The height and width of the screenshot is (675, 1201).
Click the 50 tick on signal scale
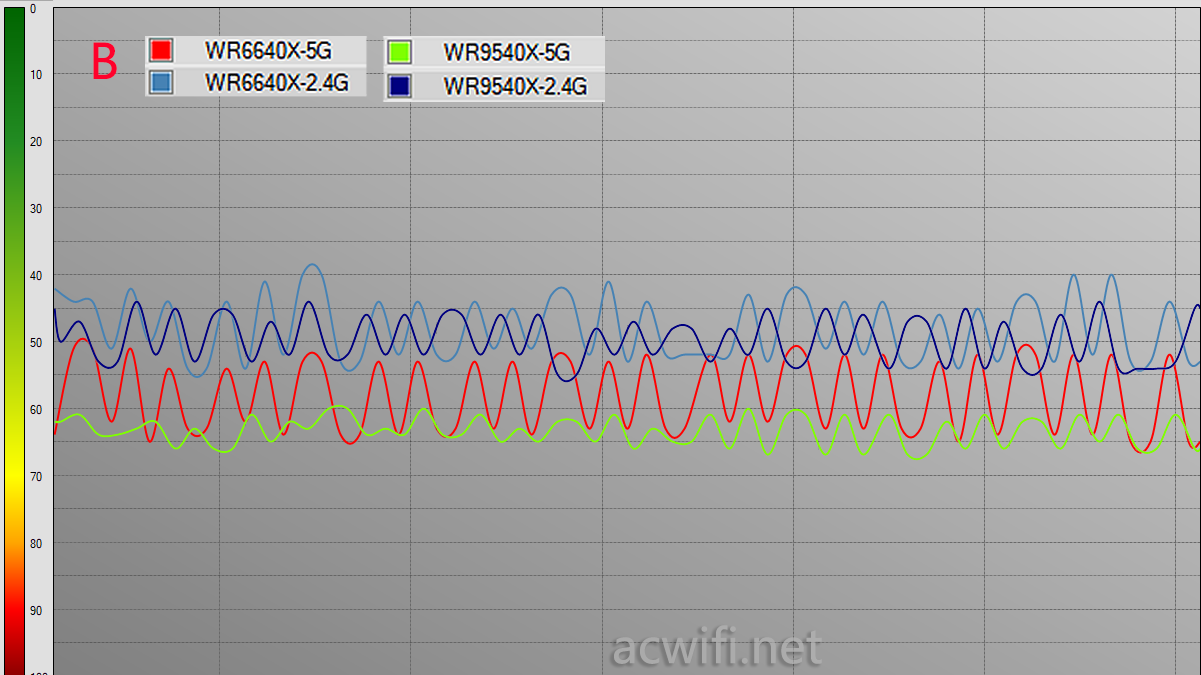coord(36,343)
